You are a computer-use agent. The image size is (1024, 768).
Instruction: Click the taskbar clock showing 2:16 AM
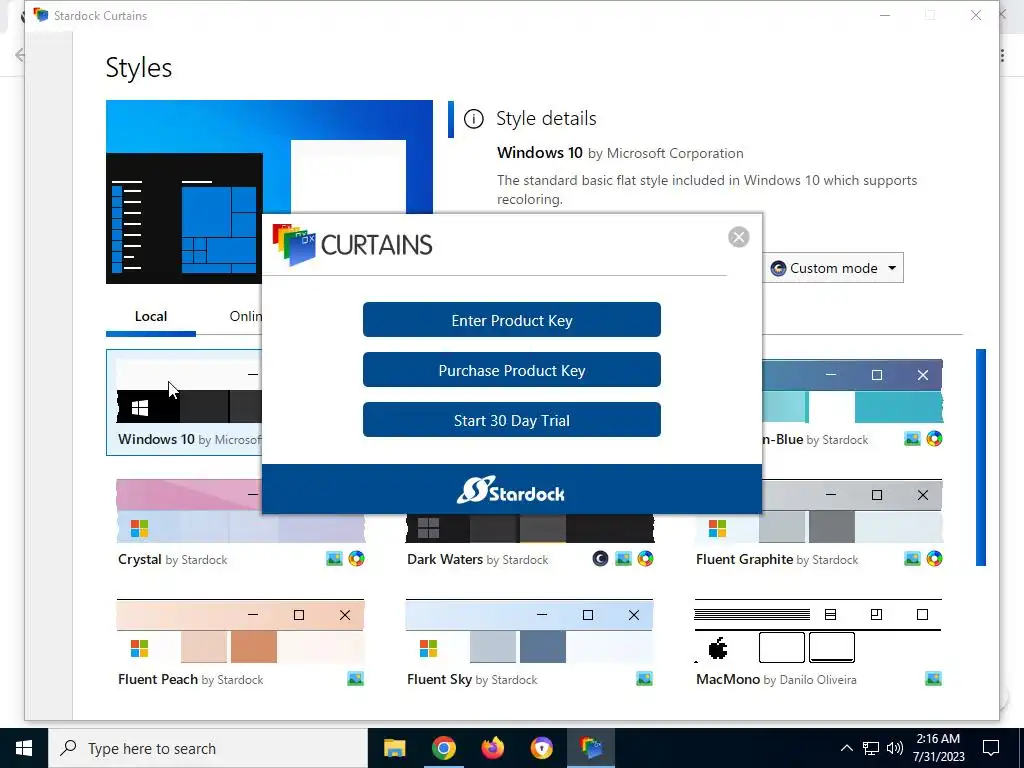pyautogui.click(x=938, y=748)
